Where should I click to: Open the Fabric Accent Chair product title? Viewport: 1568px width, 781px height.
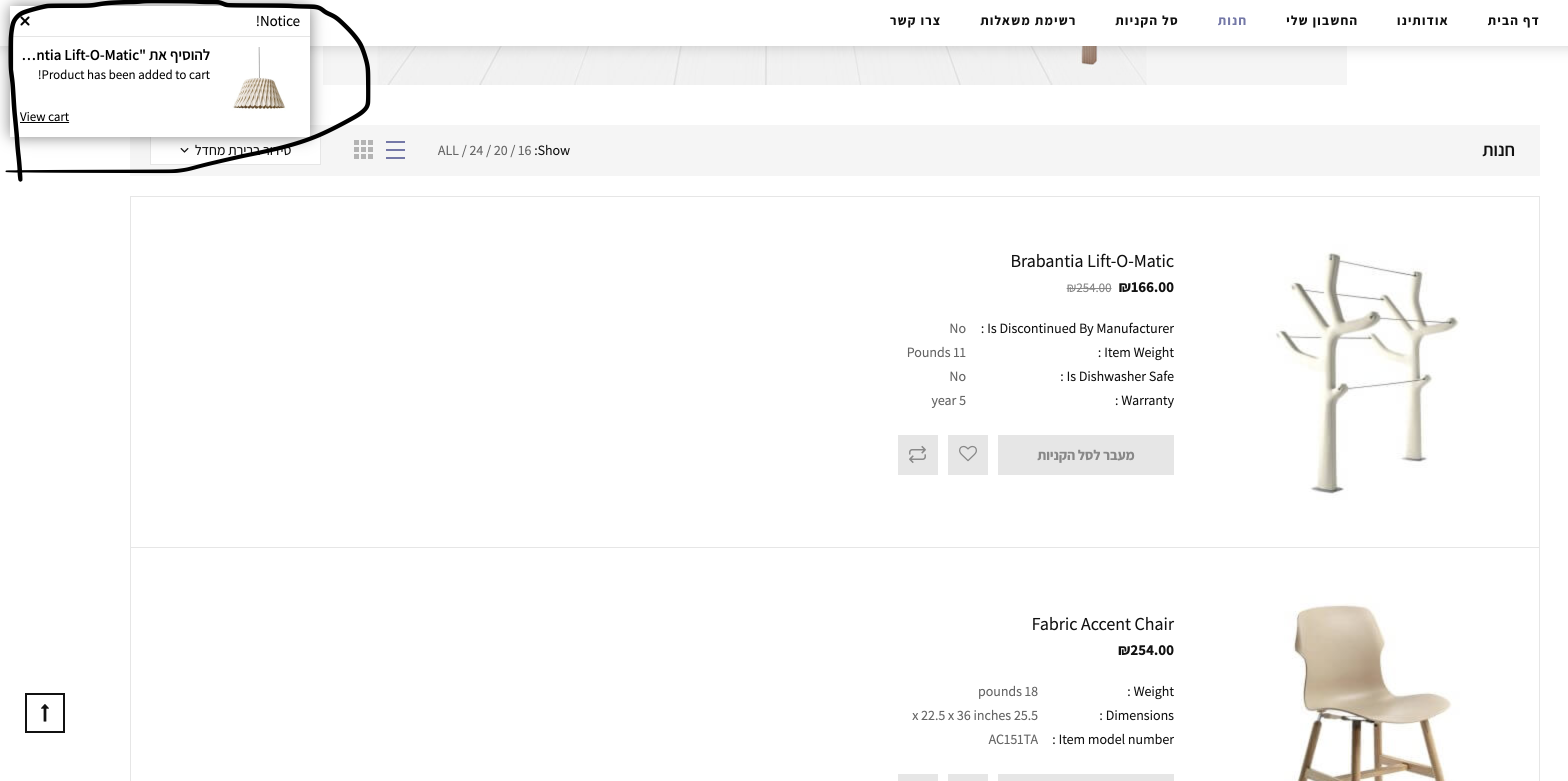click(1102, 624)
